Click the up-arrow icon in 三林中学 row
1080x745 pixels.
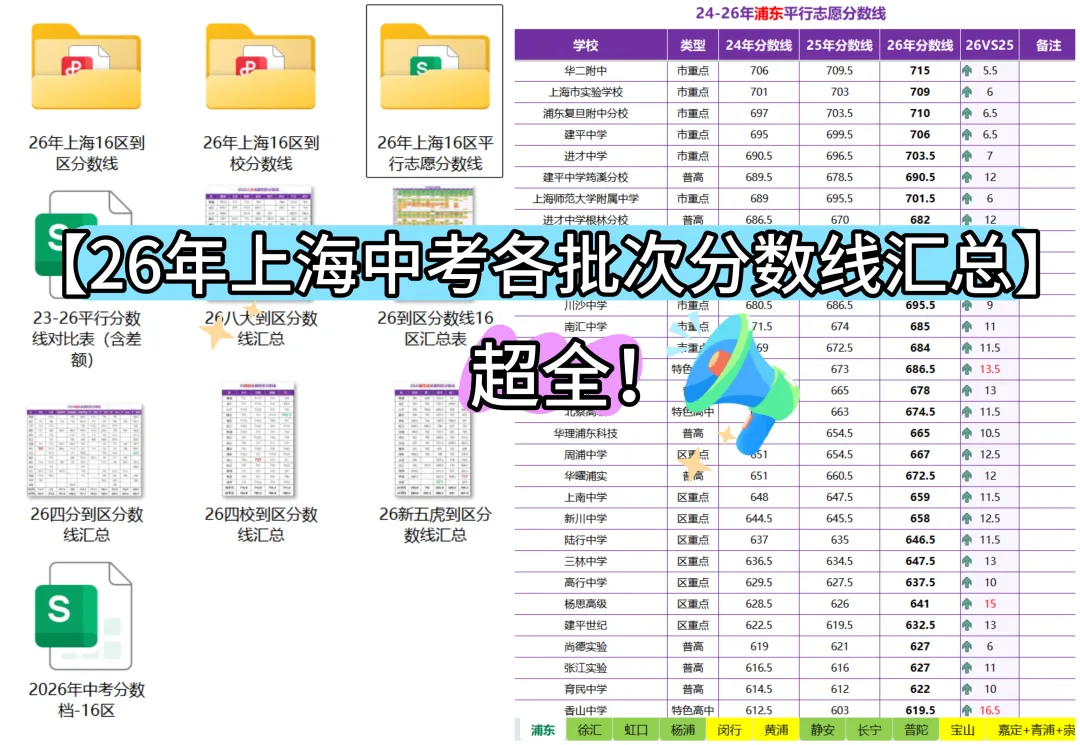(x=967, y=561)
